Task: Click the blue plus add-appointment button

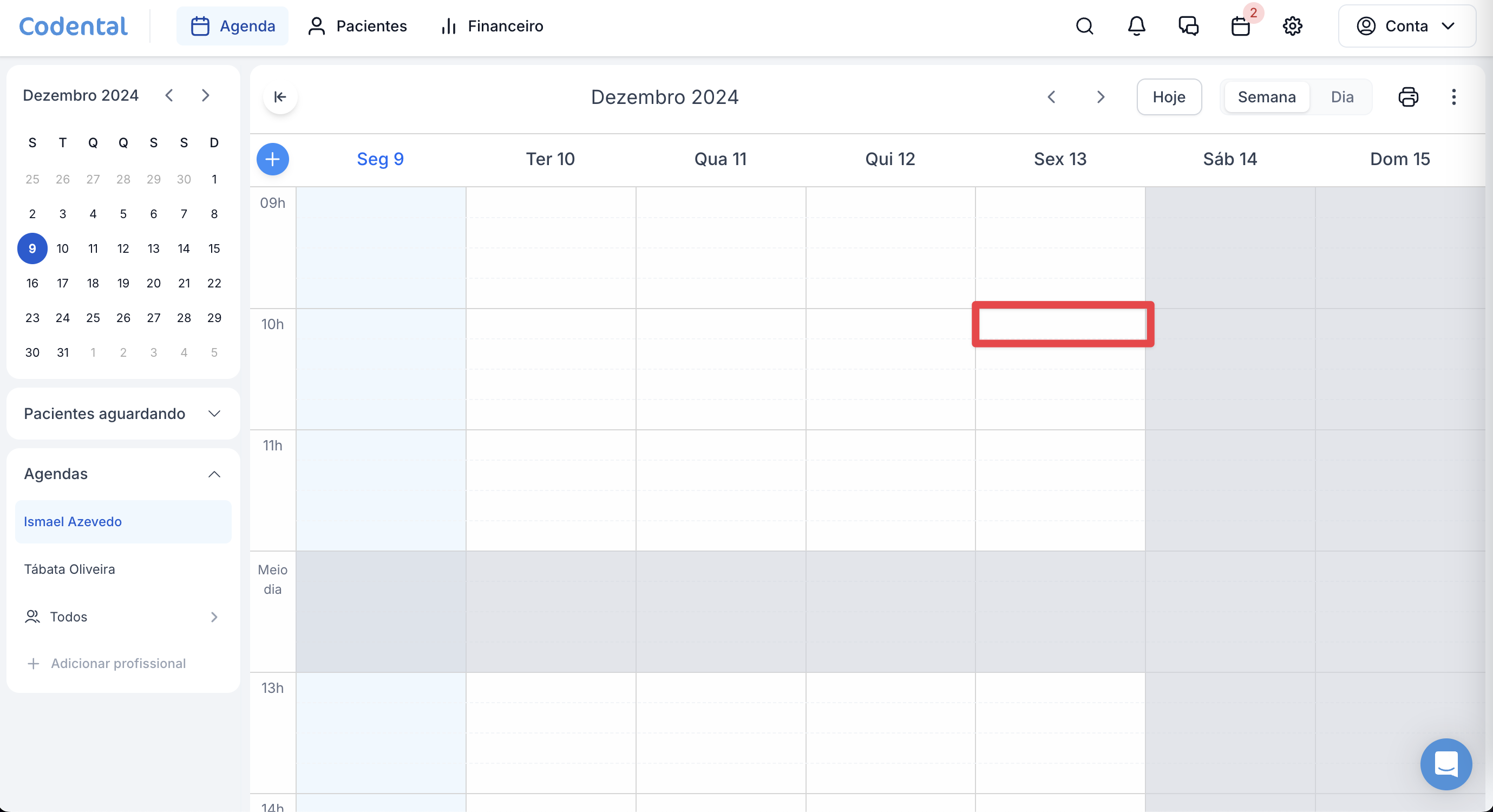Action: (272, 159)
